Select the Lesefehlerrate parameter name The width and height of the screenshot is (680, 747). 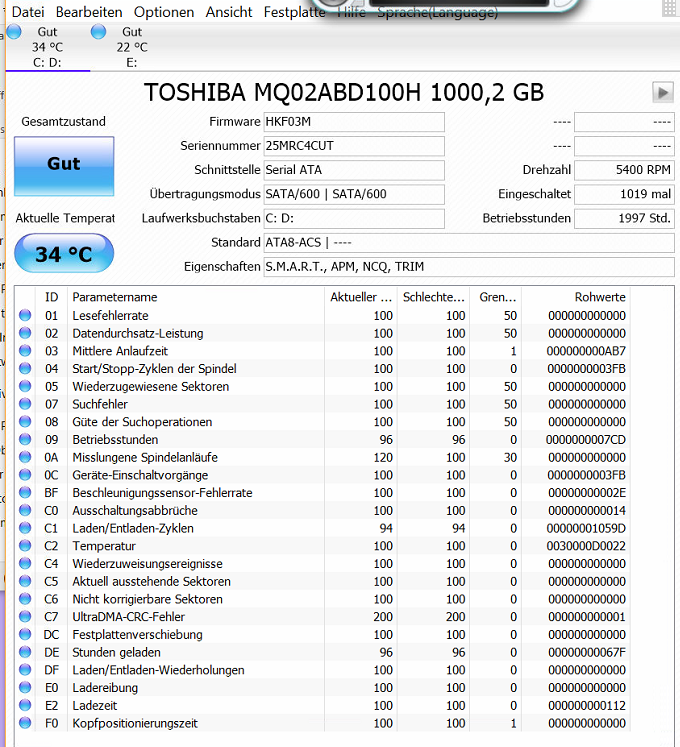coord(110,315)
